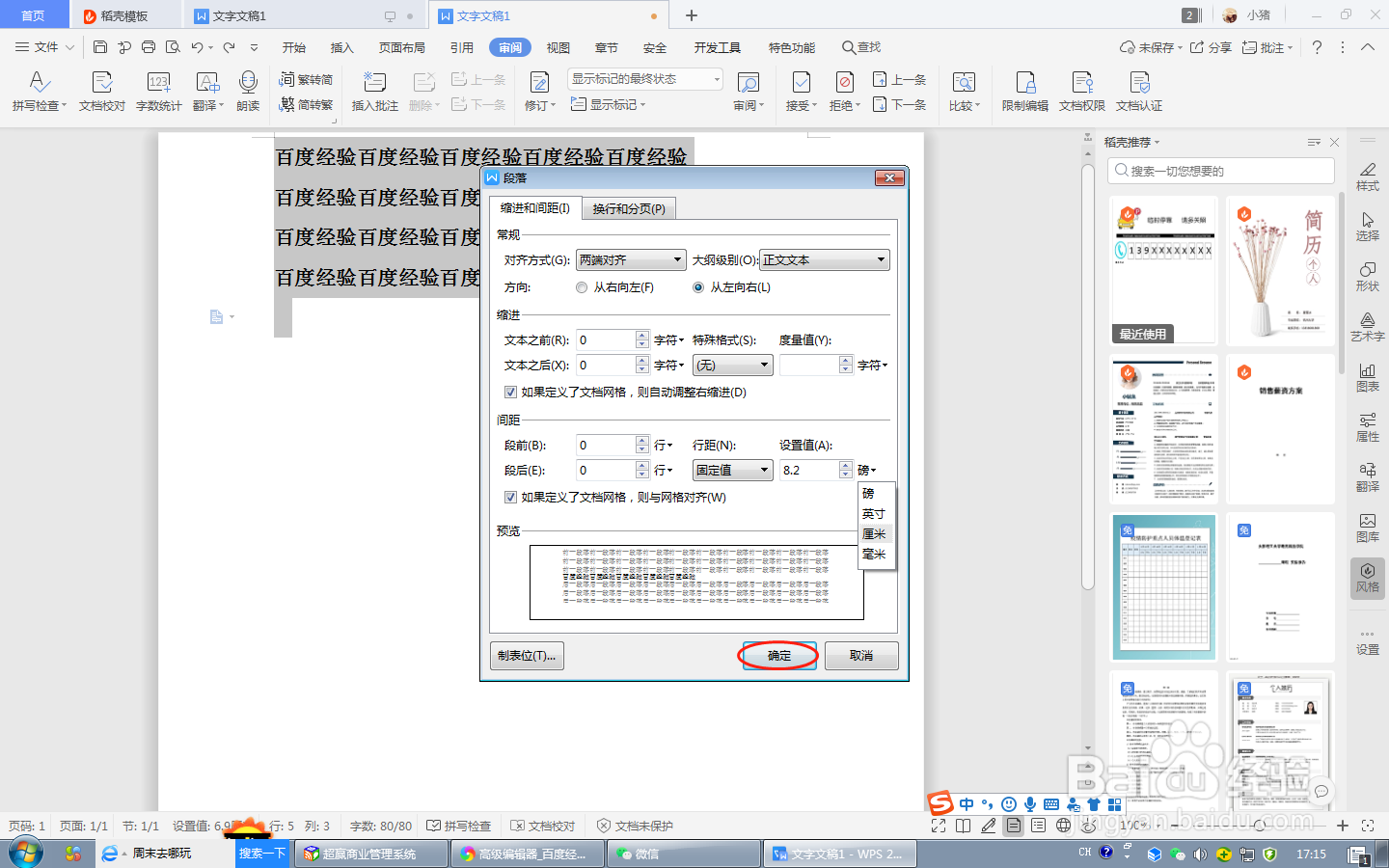Switch to the 开始 ribbon tab
Image resolution: width=1389 pixels, height=868 pixels.
click(294, 47)
